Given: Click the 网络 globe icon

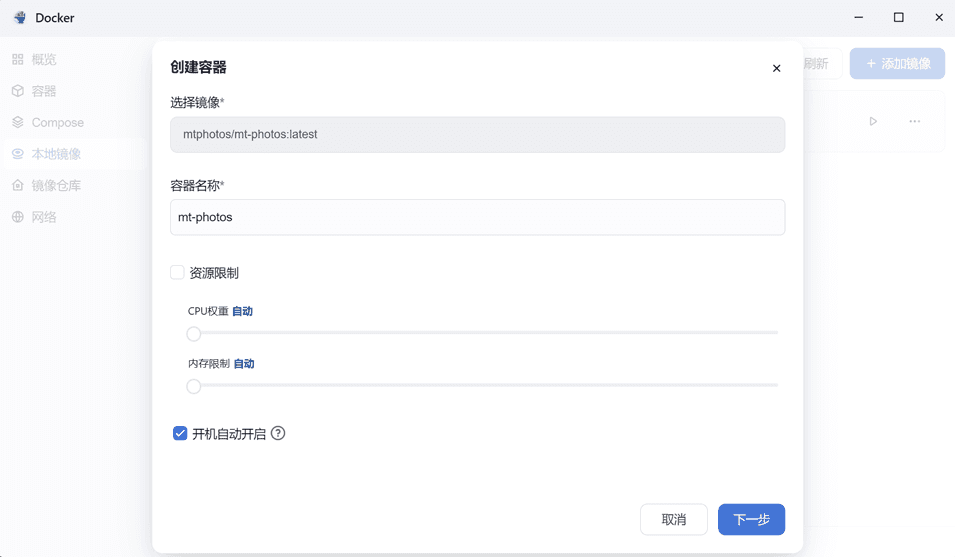Looking at the screenshot, I should (x=18, y=217).
